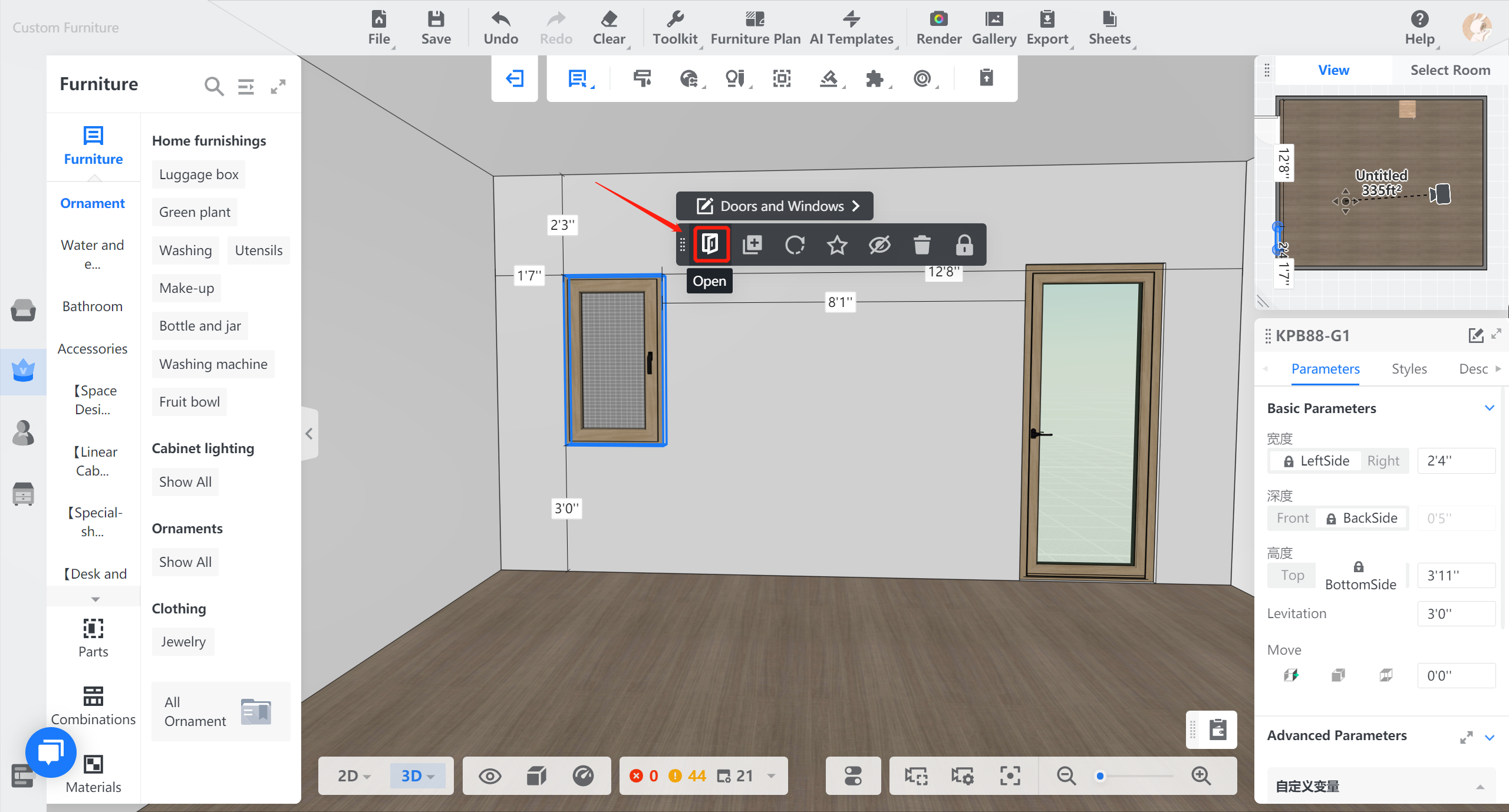
Task: Collapse Basic Parameters section
Action: [x=1490, y=408]
